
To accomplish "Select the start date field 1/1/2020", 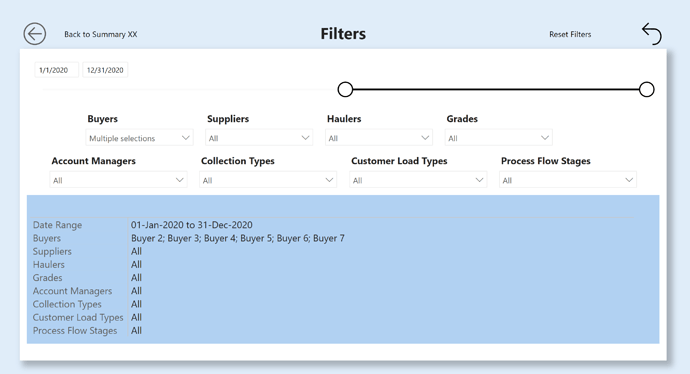I will click(57, 70).
